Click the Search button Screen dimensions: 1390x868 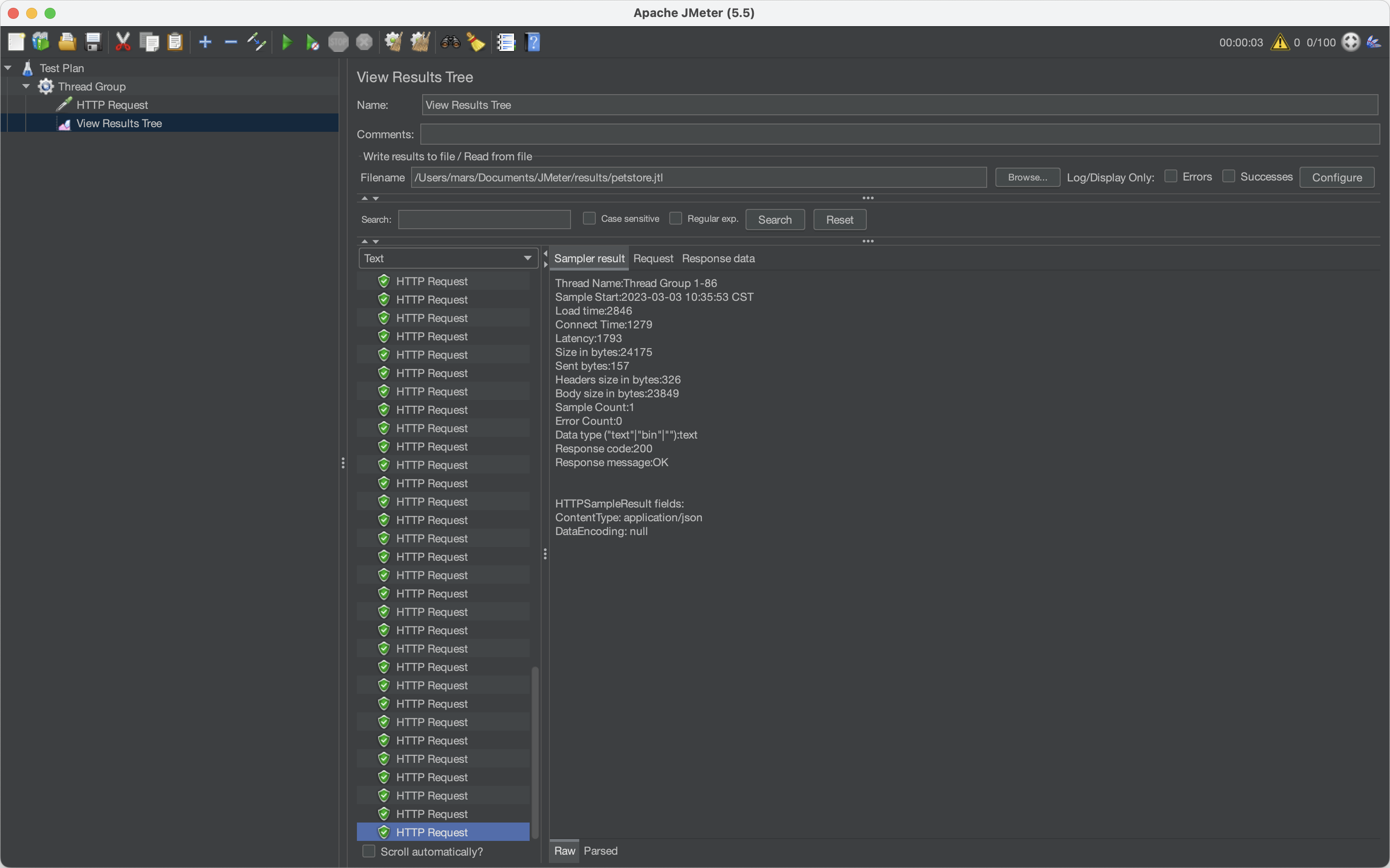[774, 220]
